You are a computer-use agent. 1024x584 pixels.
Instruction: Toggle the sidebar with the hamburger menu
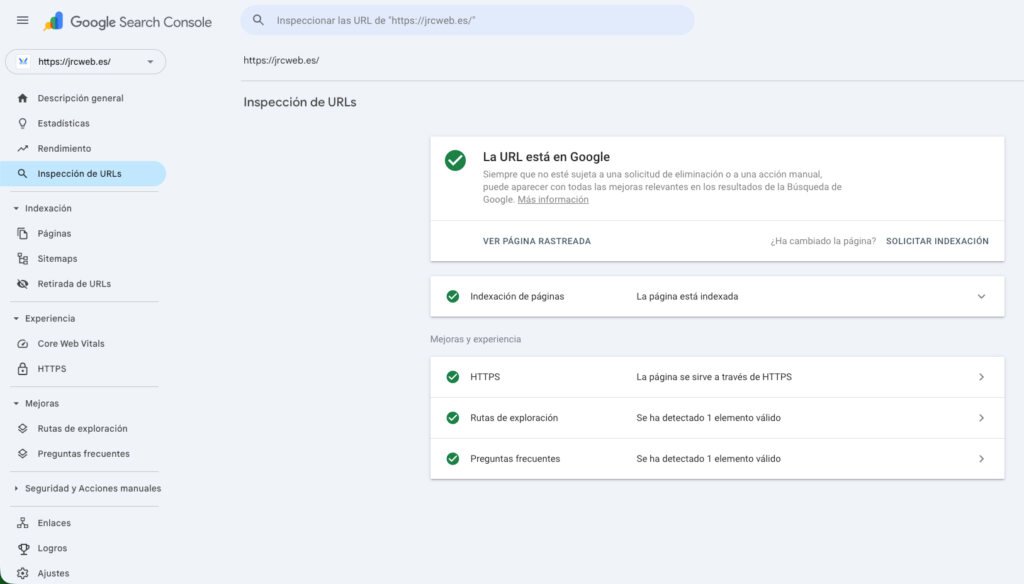pos(22,20)
